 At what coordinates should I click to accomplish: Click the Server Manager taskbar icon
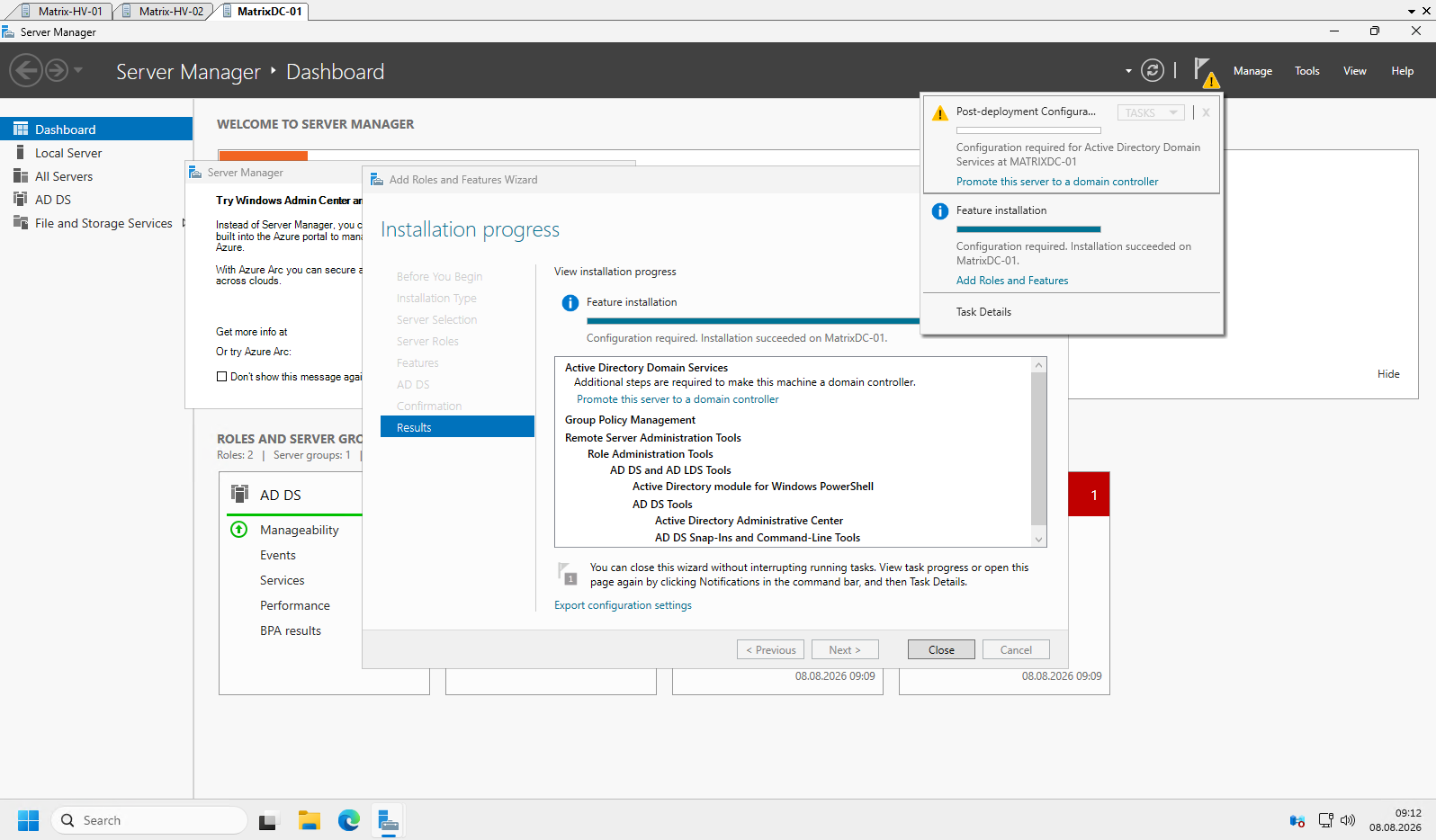(x=389, y=820)
